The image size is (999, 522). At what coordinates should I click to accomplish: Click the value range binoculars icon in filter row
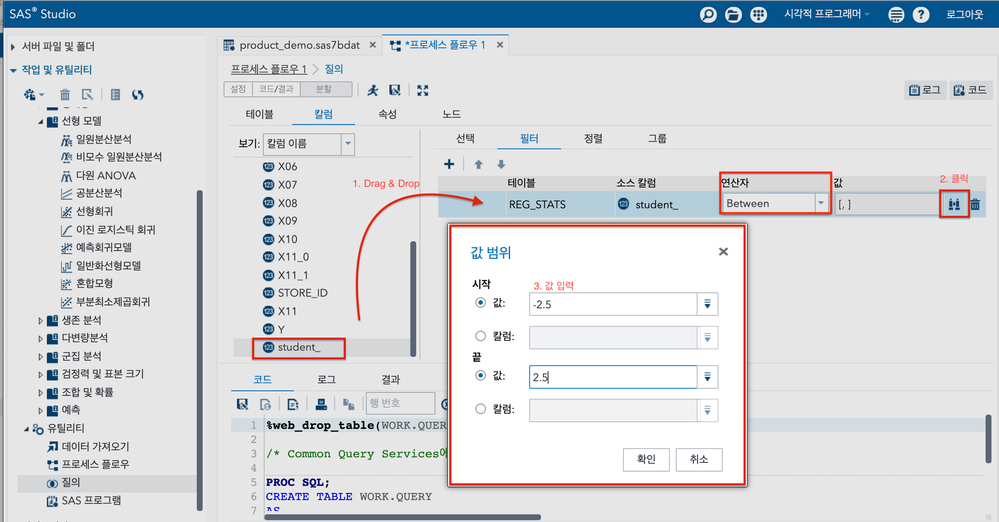pos(954,204)
